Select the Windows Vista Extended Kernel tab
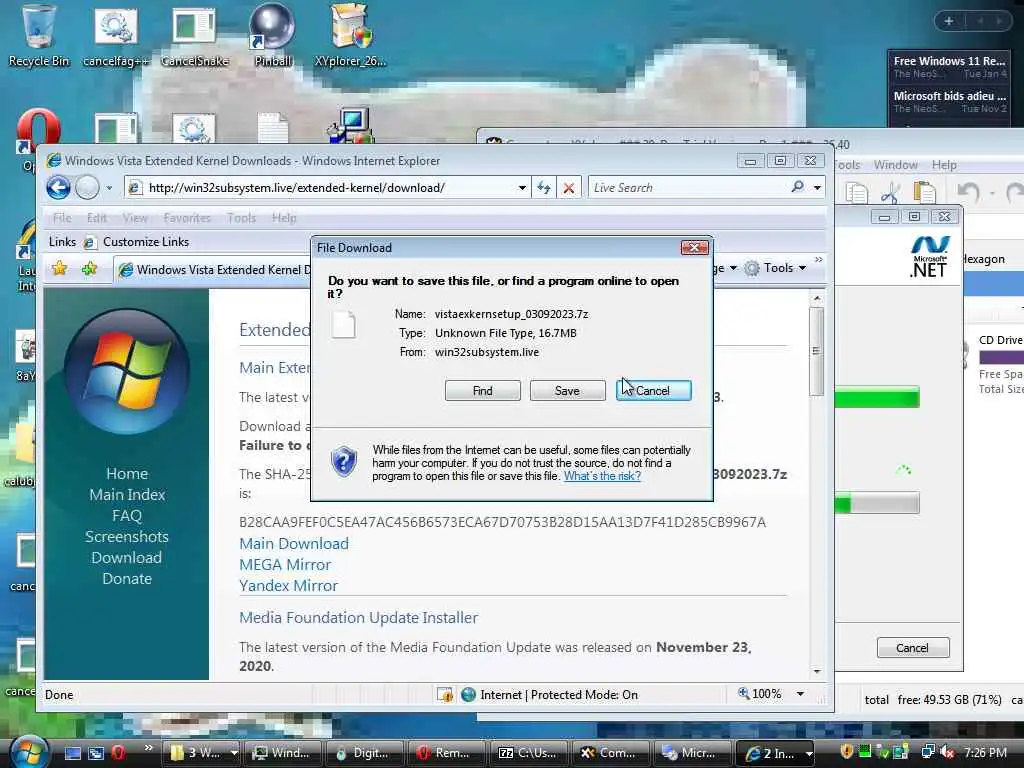This screenshot has width=1024, height=768. (214, 270)
